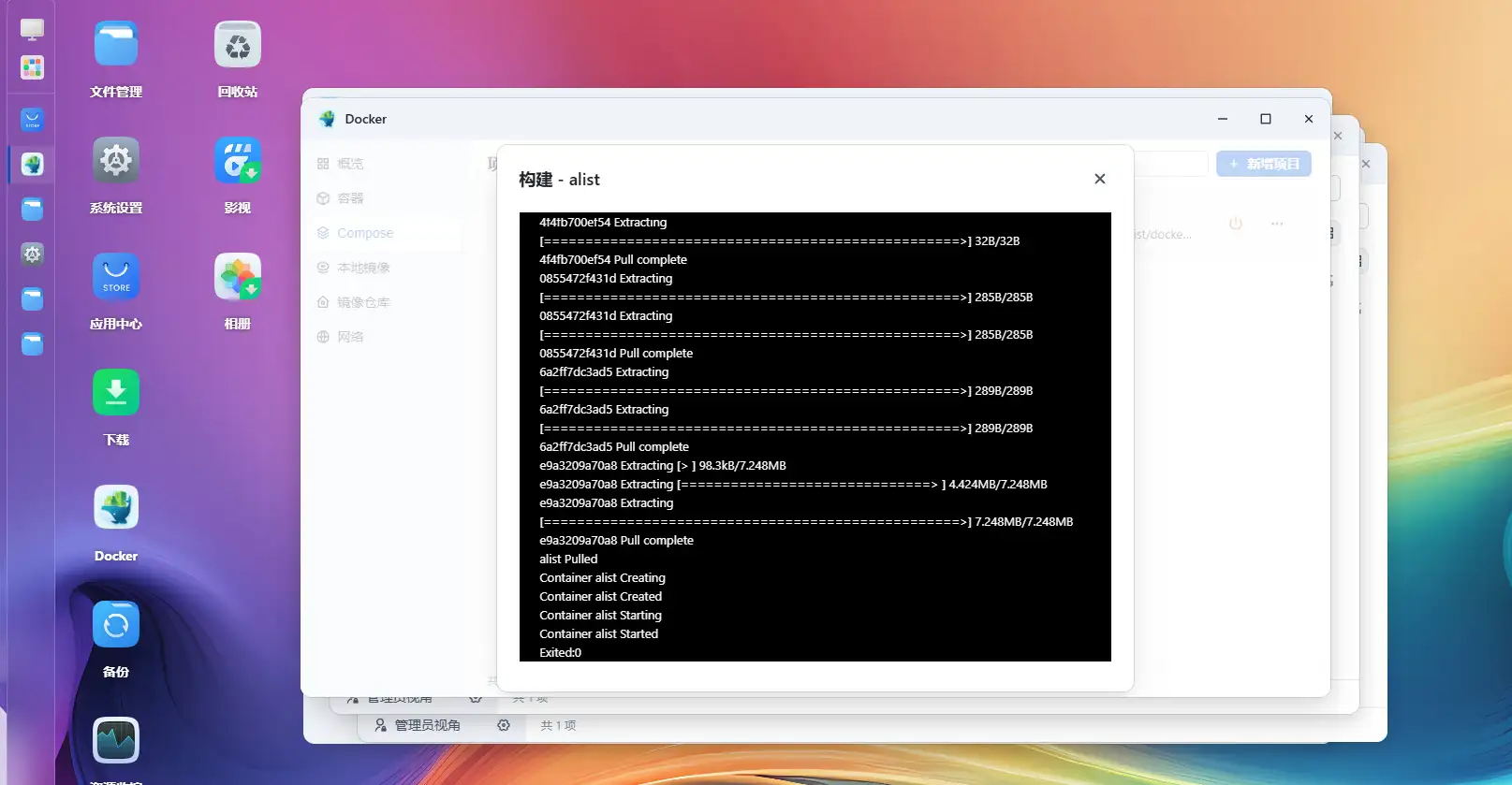Click the app launcher grid icon in dock
Image resolution: width=1512 pixels, height=785 pixels.
coord(33,67)
